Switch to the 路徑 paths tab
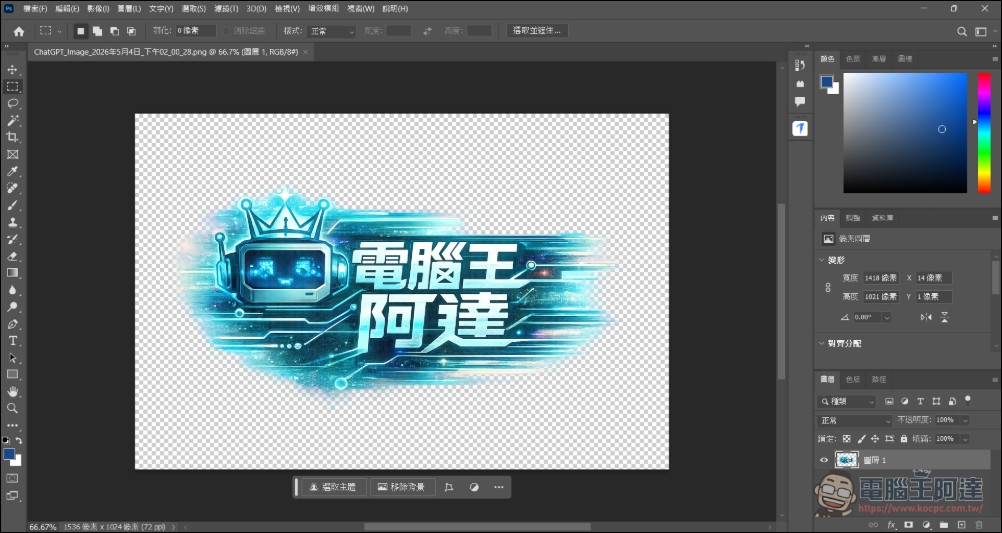Screen dimensions: 1002x533 click(879, 379)
